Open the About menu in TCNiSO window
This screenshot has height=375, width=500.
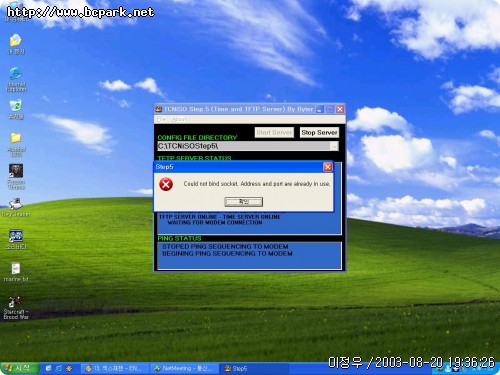tap(179, 119)
